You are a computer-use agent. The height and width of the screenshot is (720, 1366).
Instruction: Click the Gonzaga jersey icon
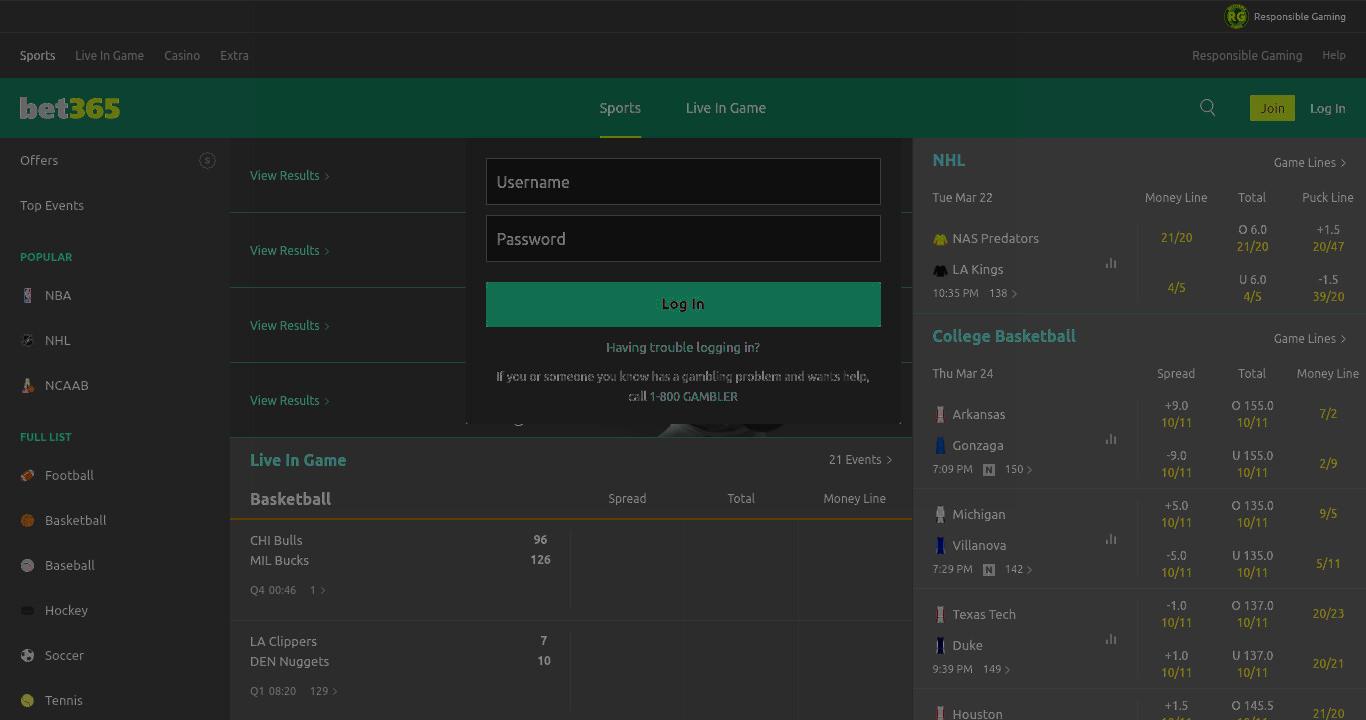click(940, 445)
